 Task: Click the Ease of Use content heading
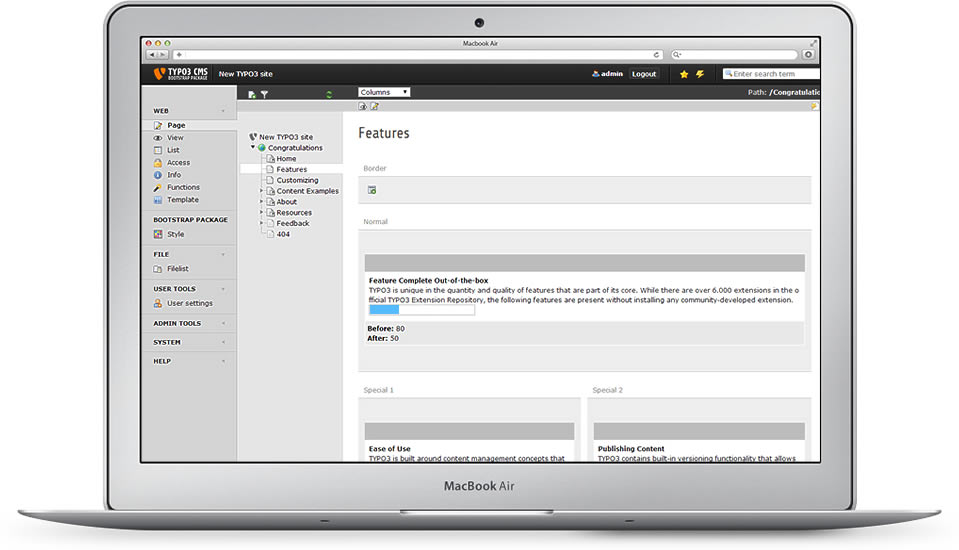pos(390,449)
